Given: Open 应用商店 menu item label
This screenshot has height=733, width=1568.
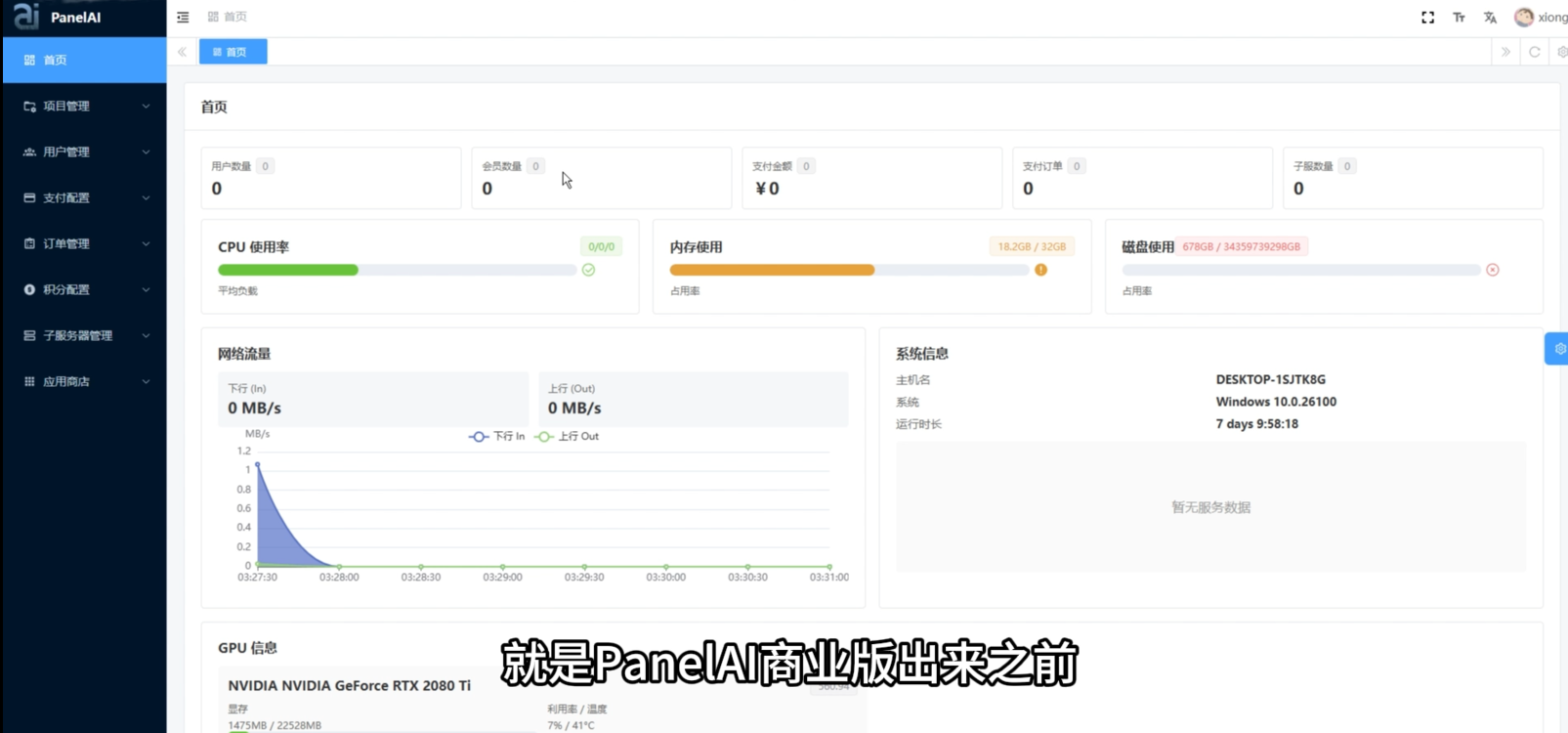Looking at the screenshot, I should point(66,381).
